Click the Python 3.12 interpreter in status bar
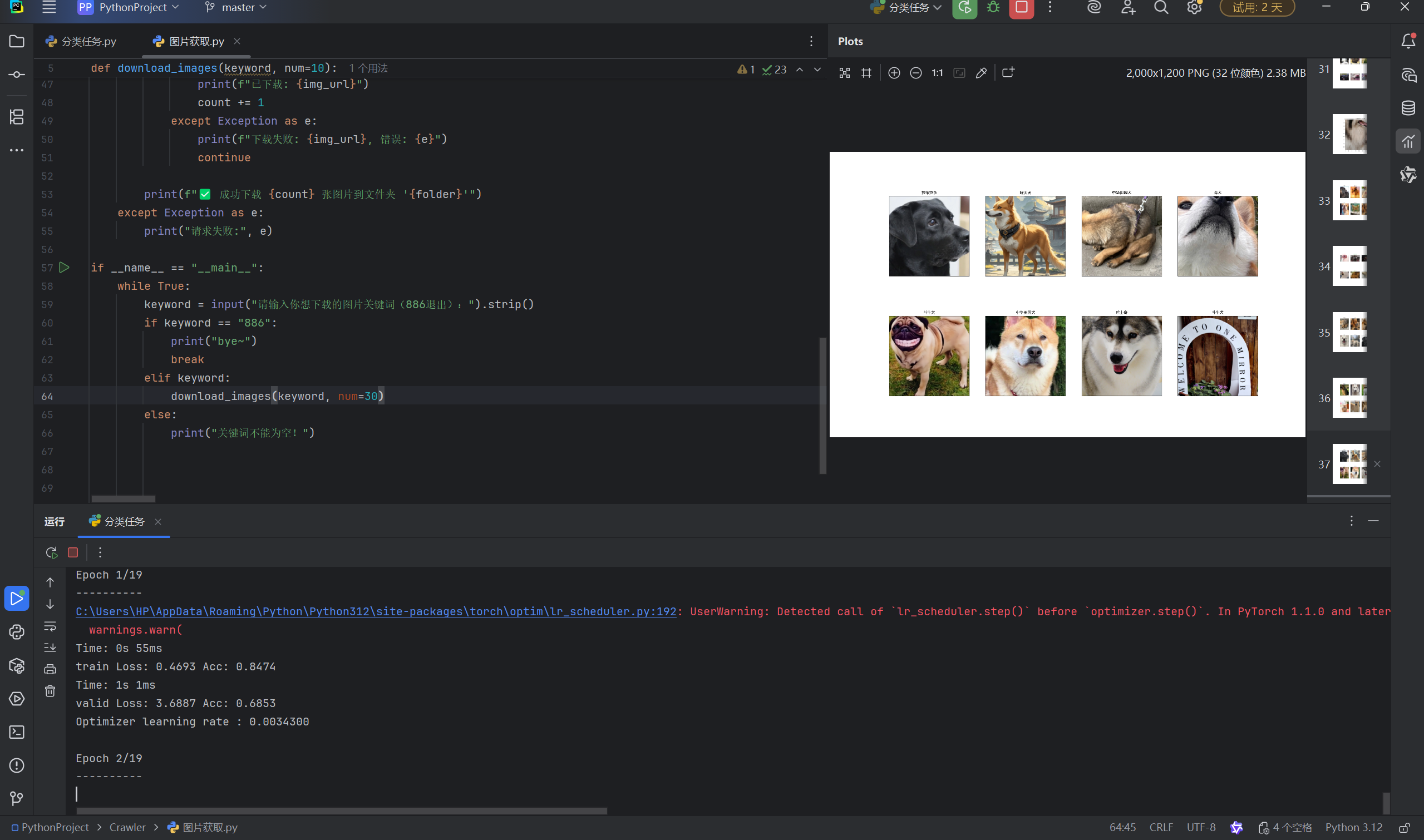 pyautogui.click(x=1353, y=828)
